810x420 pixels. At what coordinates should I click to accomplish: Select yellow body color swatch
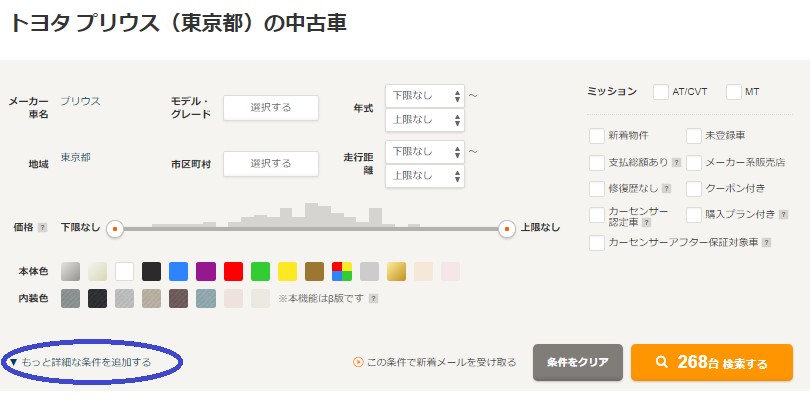point(288,271)
